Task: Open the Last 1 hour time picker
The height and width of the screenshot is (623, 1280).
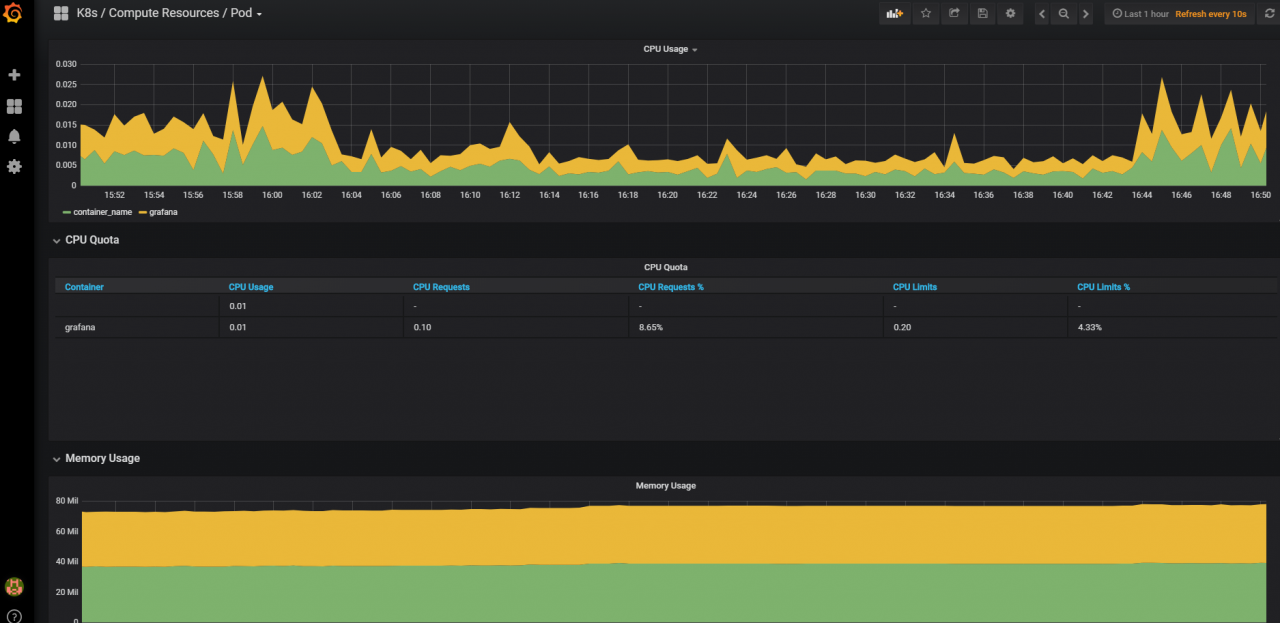Action: point(1145,14)
